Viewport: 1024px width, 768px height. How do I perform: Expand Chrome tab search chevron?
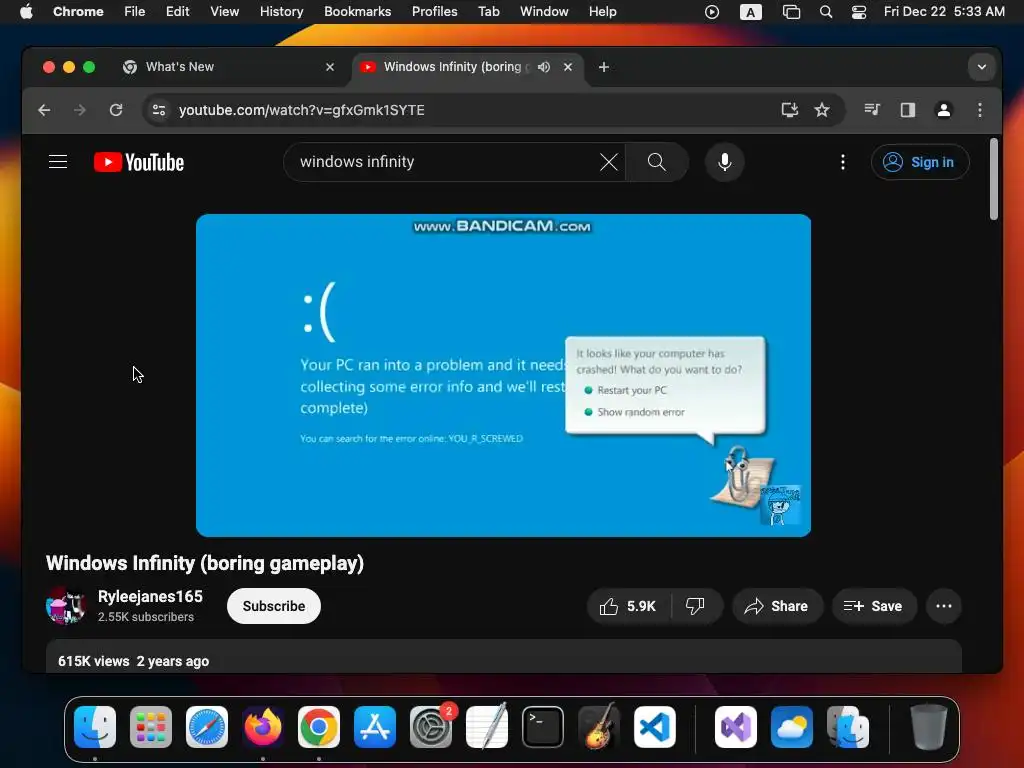(x=982, y=67)
